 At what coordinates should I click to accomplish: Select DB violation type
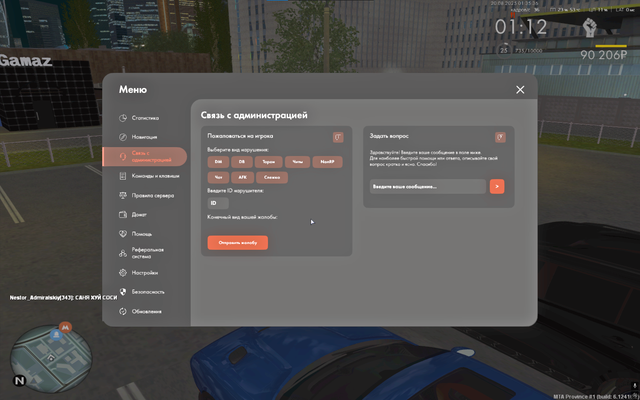[x=242, y=162]
